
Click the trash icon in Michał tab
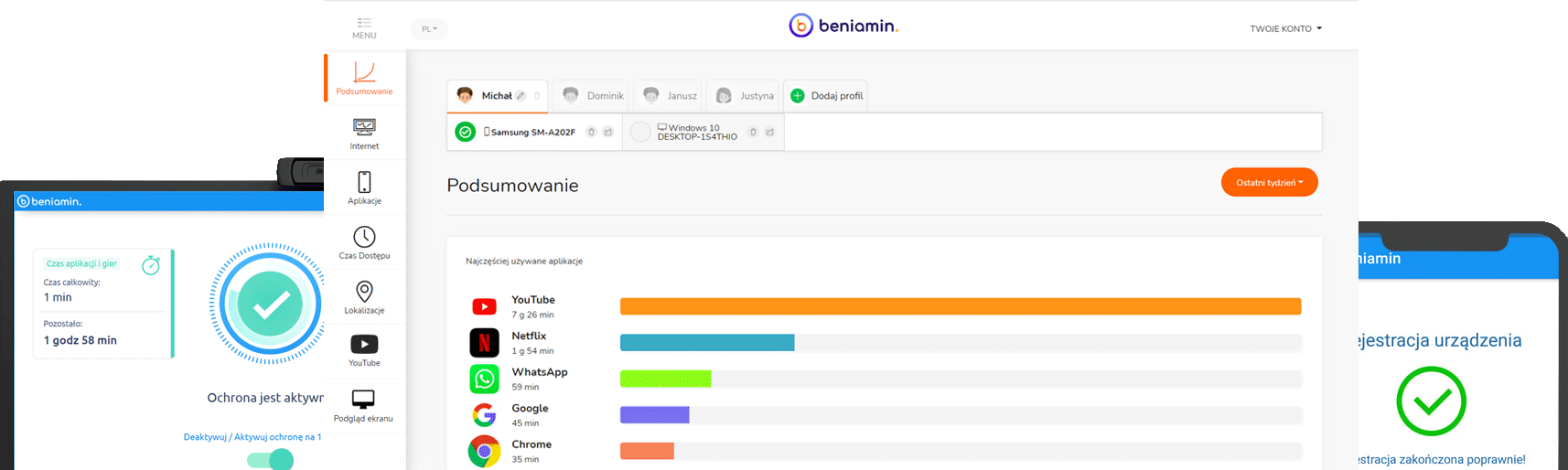pyautogui.click(x=537, y=95)
